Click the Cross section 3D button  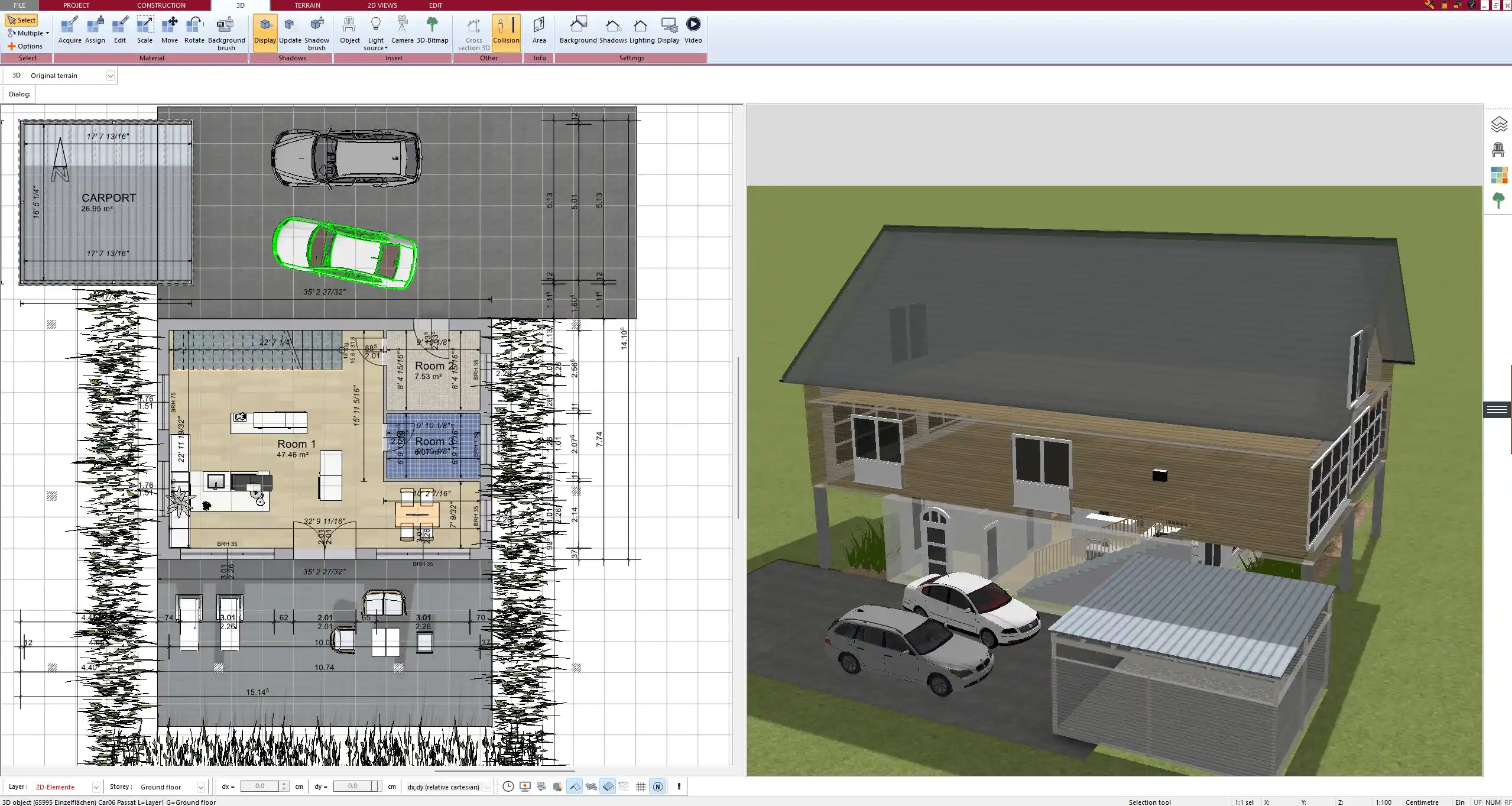coord(473,33)
